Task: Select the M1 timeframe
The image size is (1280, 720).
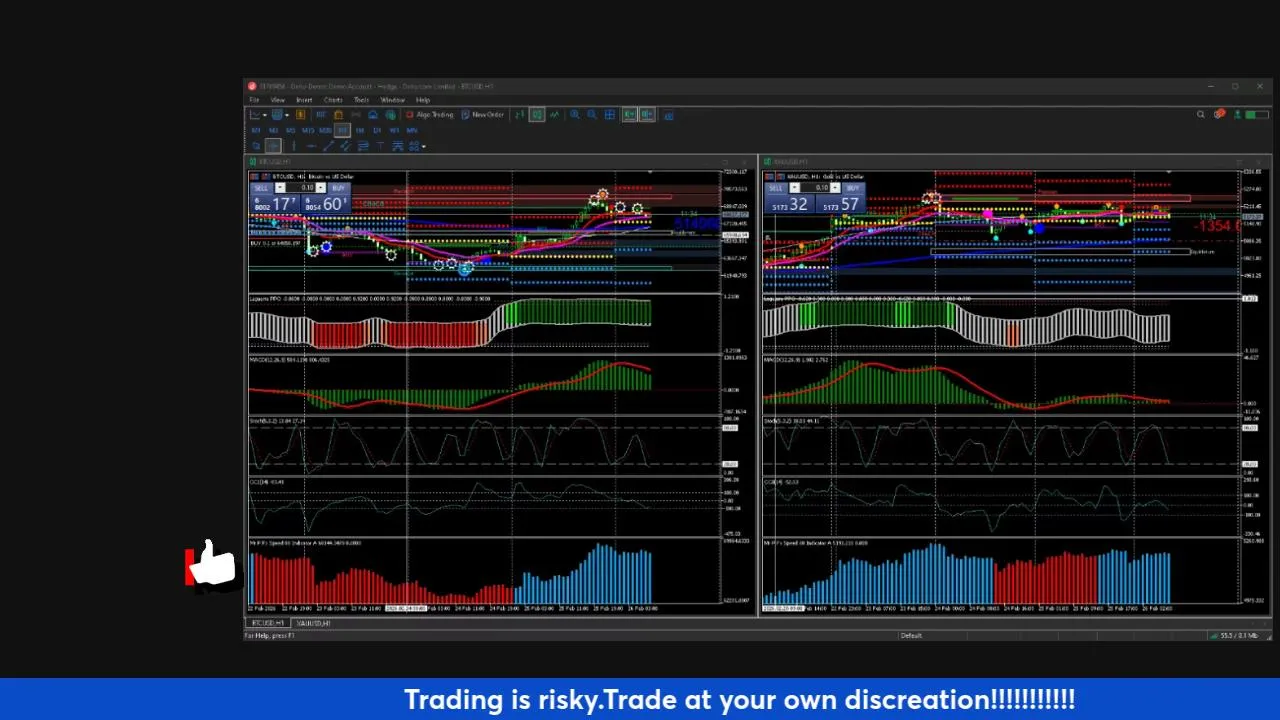Action: click(x=256, y=130)
